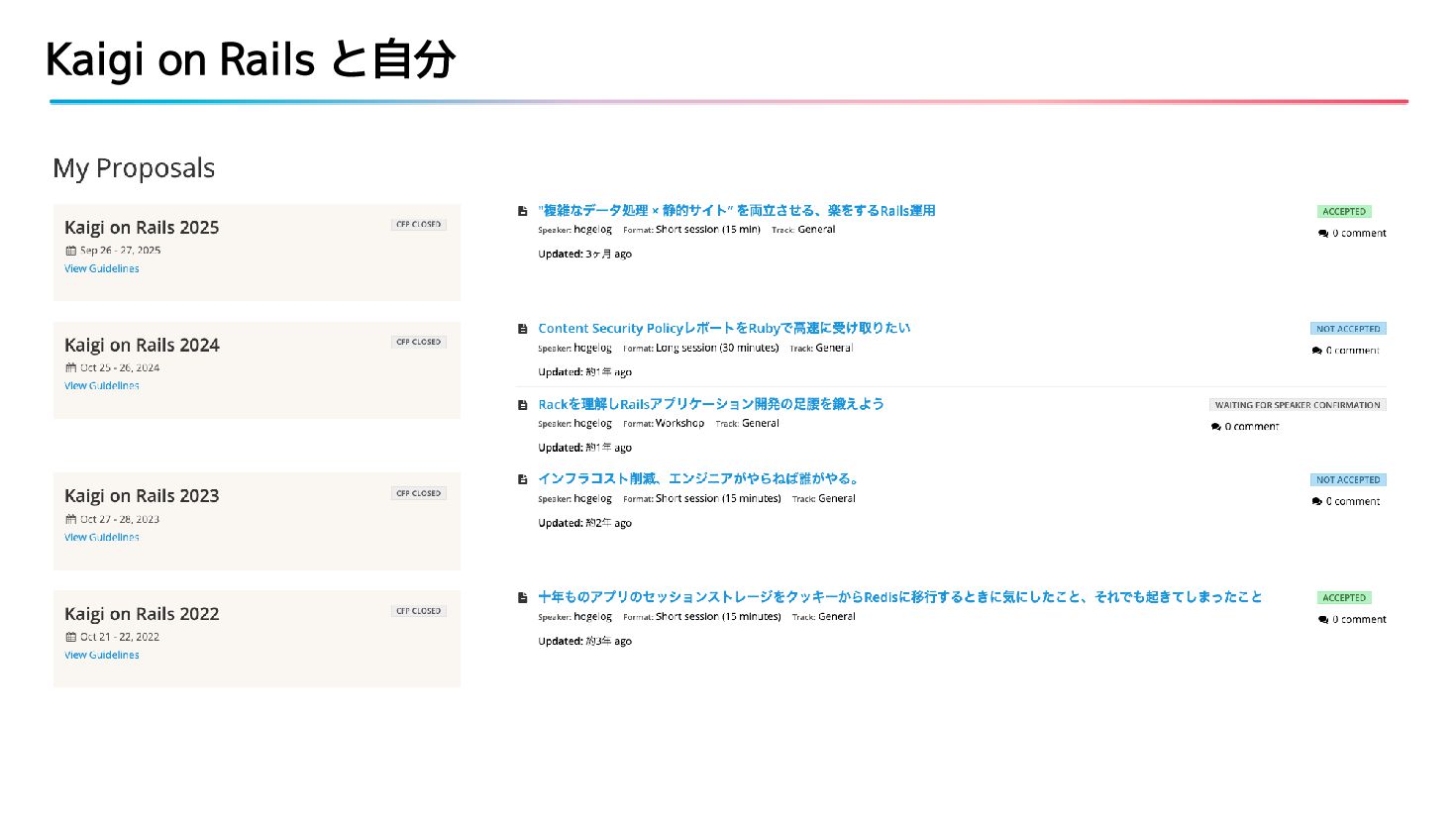Viewport: 1456px width, 820px height.
Task: Click View Guidelines under Kaigi on Rails 2024
Action: (x=102, y=386)
